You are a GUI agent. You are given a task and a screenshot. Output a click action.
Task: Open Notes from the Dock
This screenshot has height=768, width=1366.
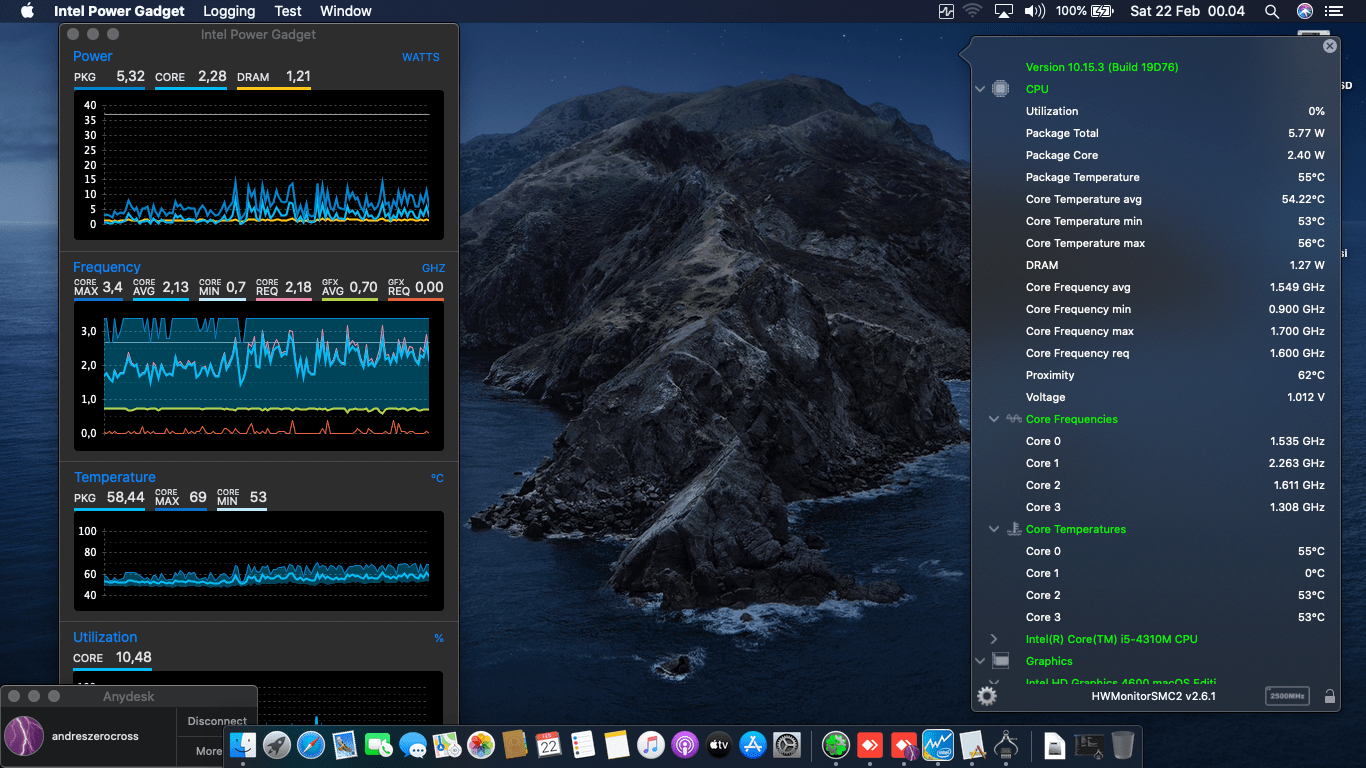tap(616, 744)
